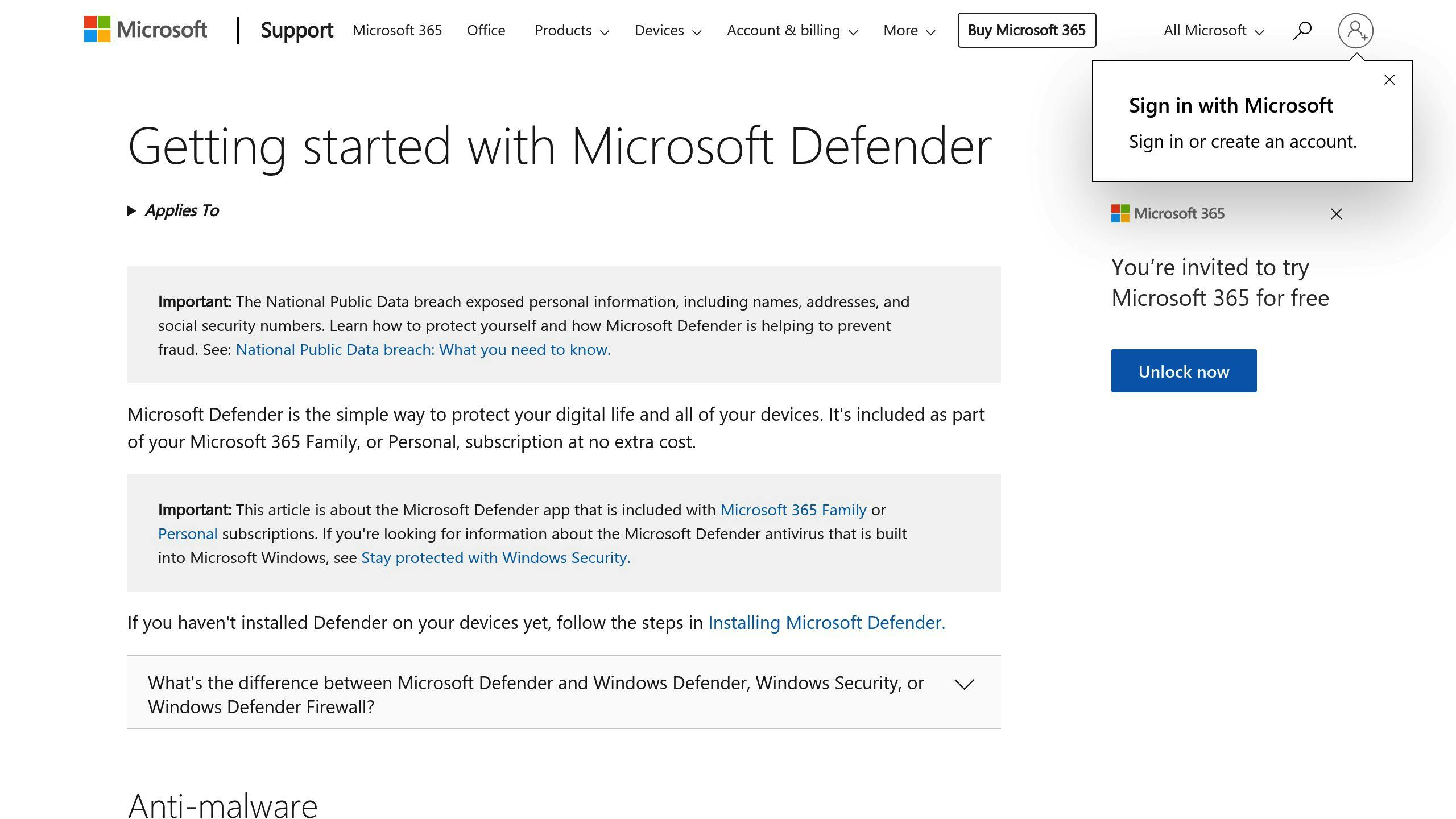This screenshot has width=1456, height=819.
Task: Open the All Microsoft dropdown
Action: point(1212,30)
